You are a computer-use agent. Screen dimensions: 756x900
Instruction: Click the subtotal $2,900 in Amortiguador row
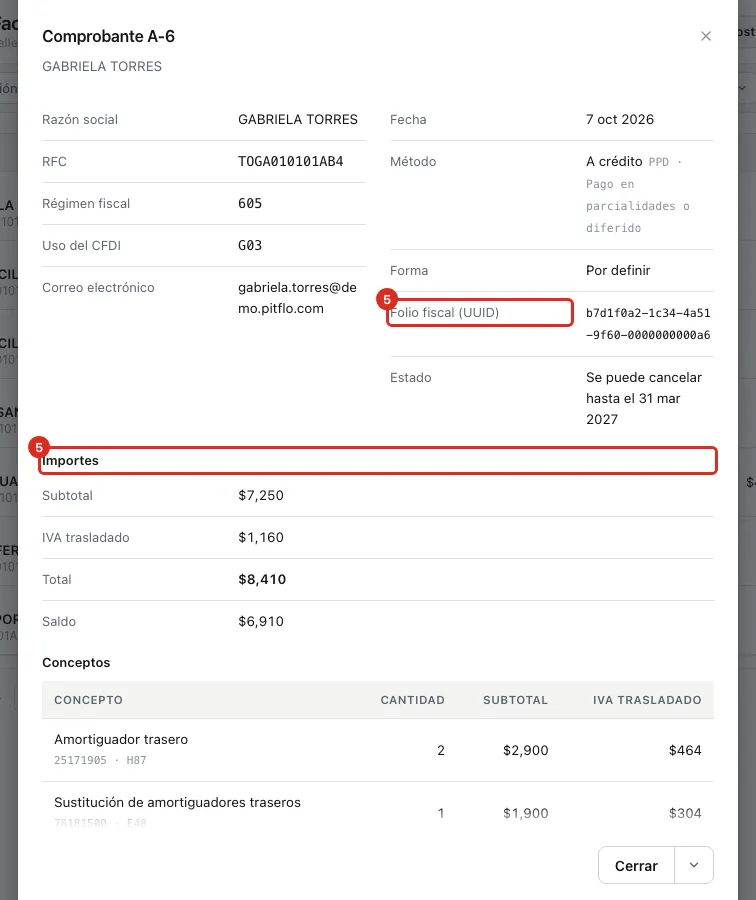coord(525,751)
